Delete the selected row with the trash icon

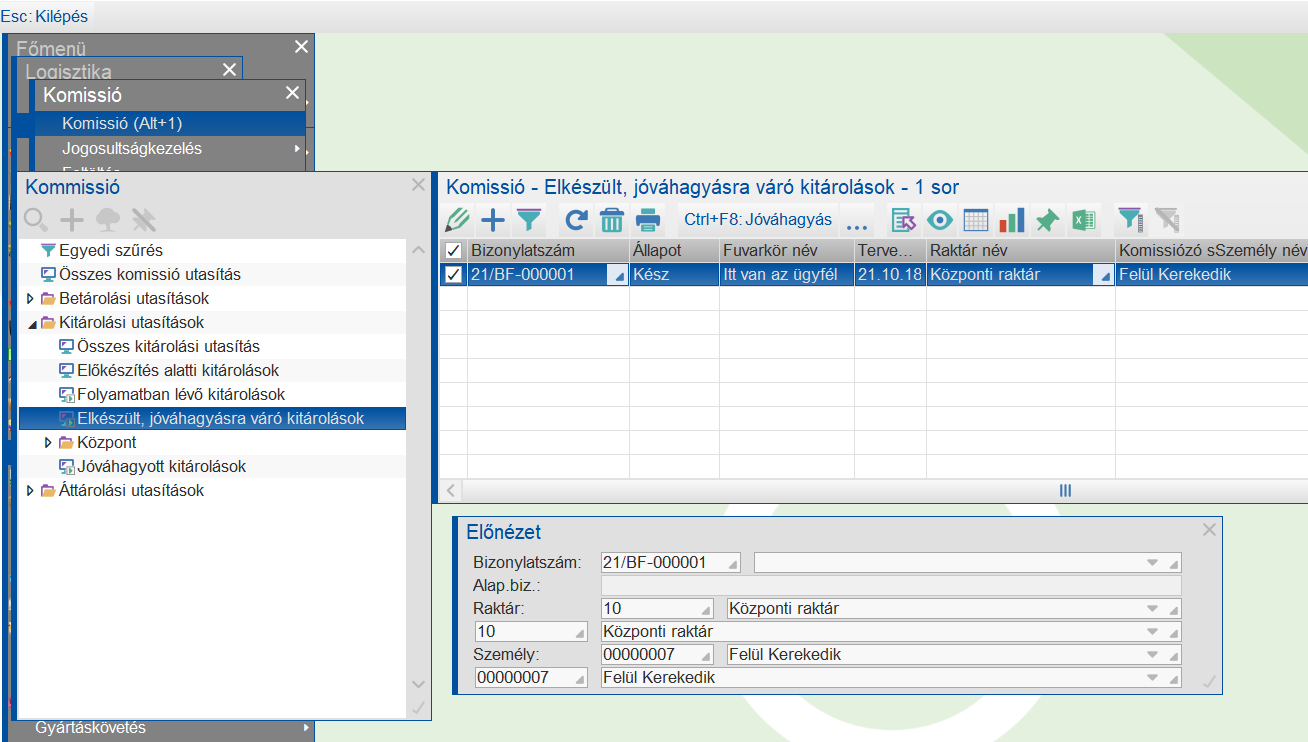click(612, 220)
